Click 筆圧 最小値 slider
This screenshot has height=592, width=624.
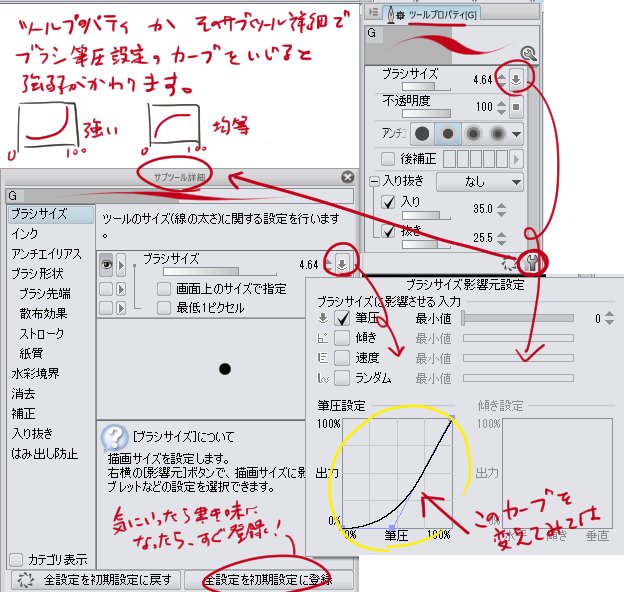(517, 317)
